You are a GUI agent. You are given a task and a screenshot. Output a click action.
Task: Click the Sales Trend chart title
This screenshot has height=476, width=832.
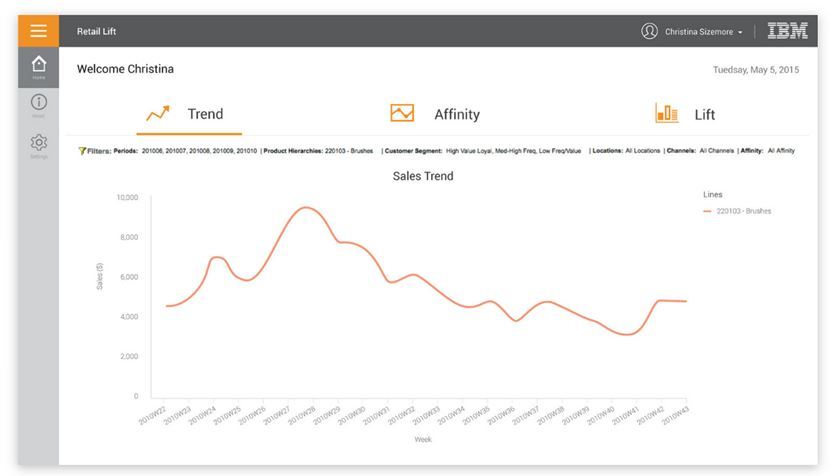pos(422,176)
